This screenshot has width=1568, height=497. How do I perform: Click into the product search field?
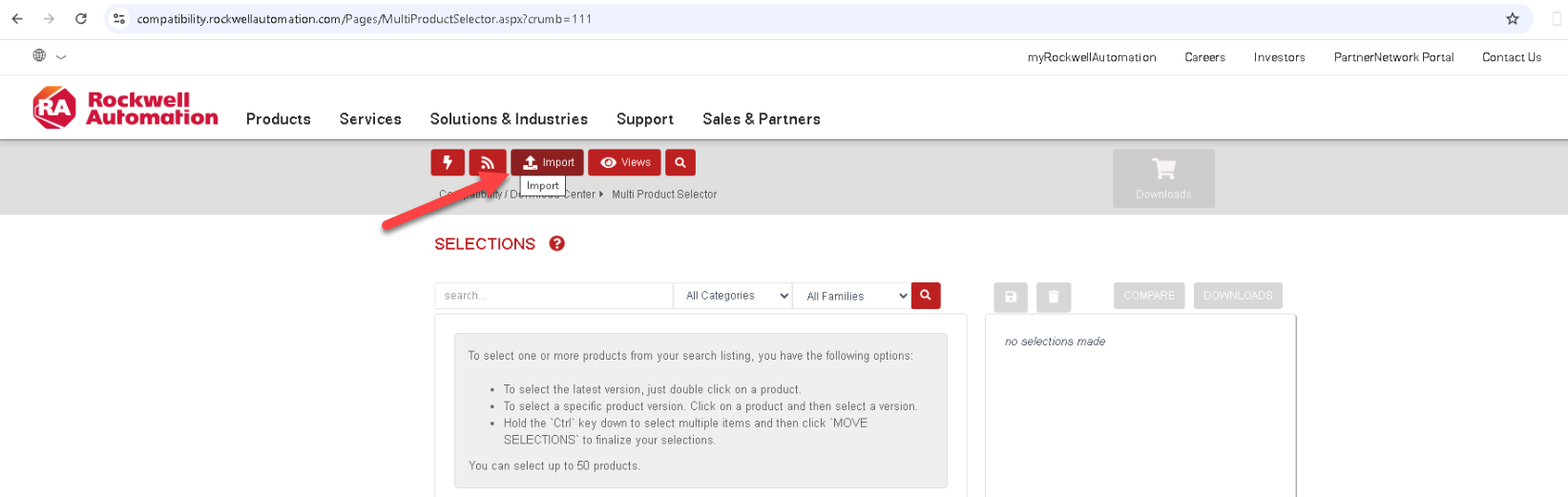coord(554,296)
